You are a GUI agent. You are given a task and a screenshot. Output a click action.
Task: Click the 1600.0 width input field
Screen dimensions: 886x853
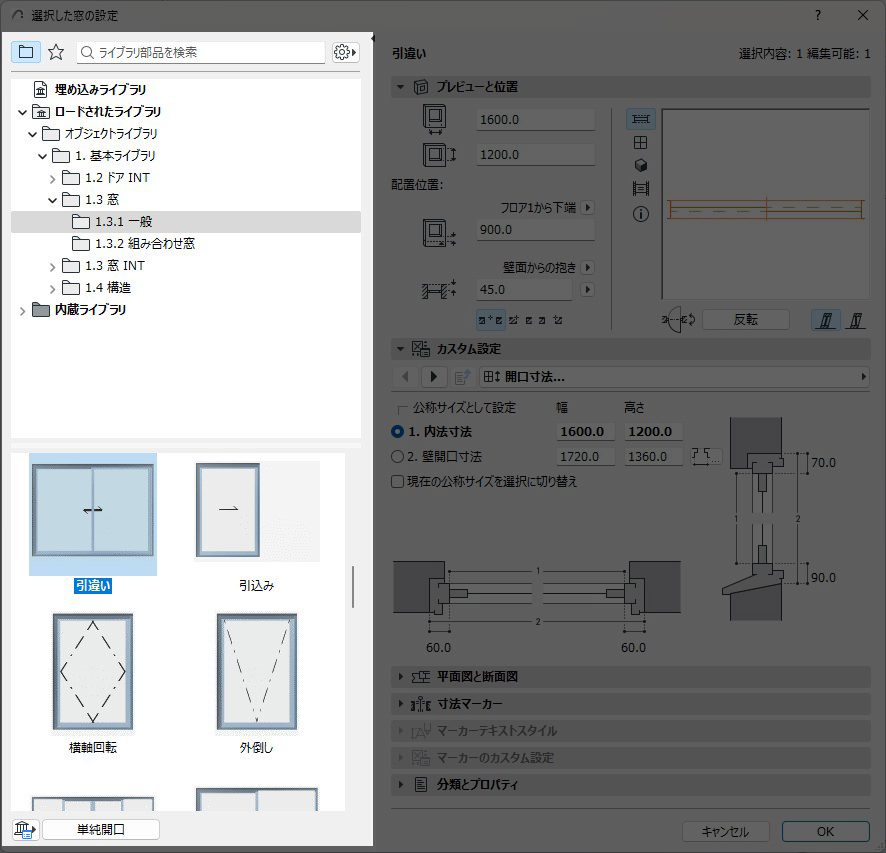click(535, 120)
